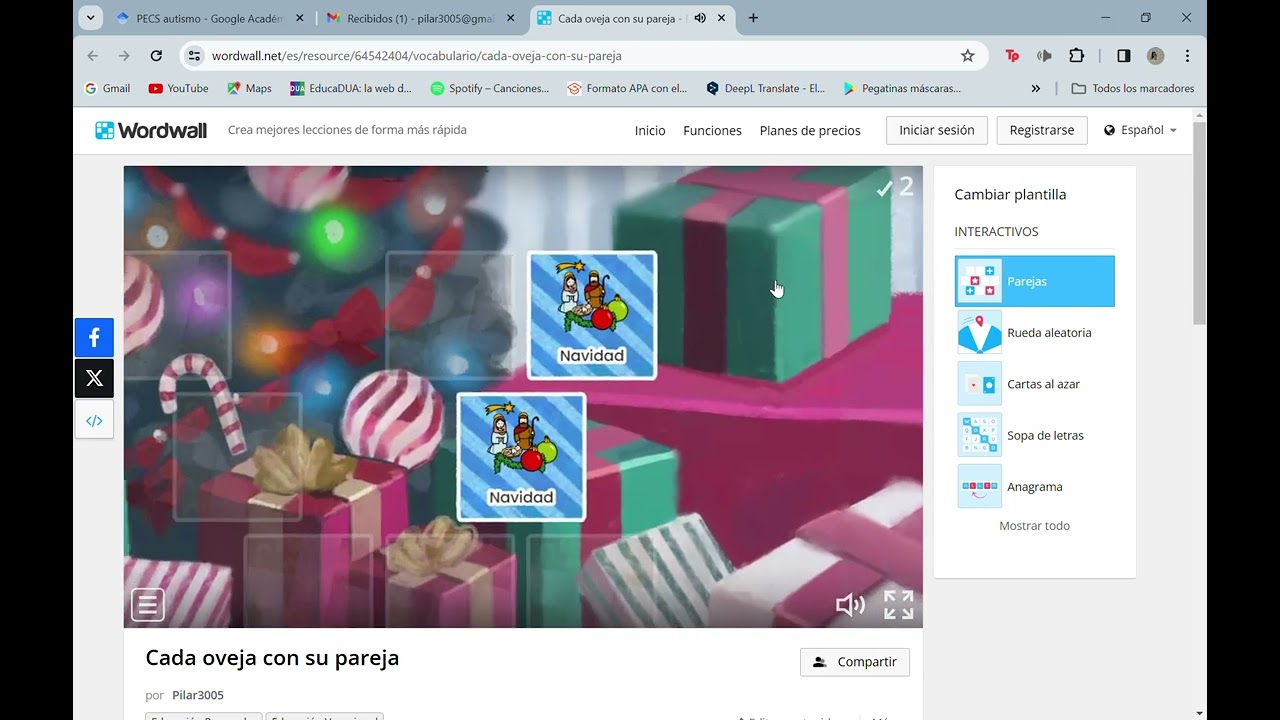Open the Gmail bookmark
The width and height of the screenshot is (1280, 720).
click(107, 88)
